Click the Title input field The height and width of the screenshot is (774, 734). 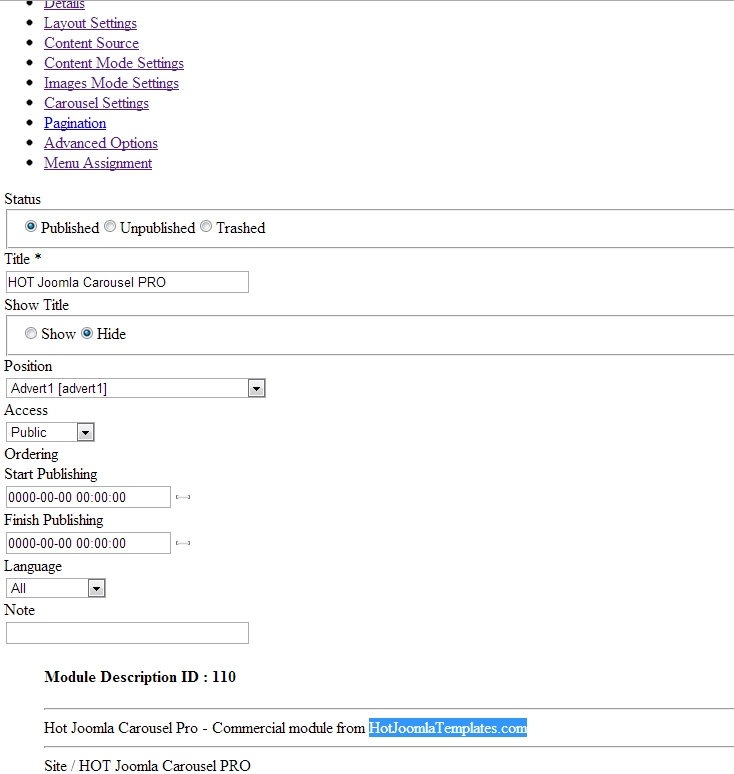pos(127,282)
